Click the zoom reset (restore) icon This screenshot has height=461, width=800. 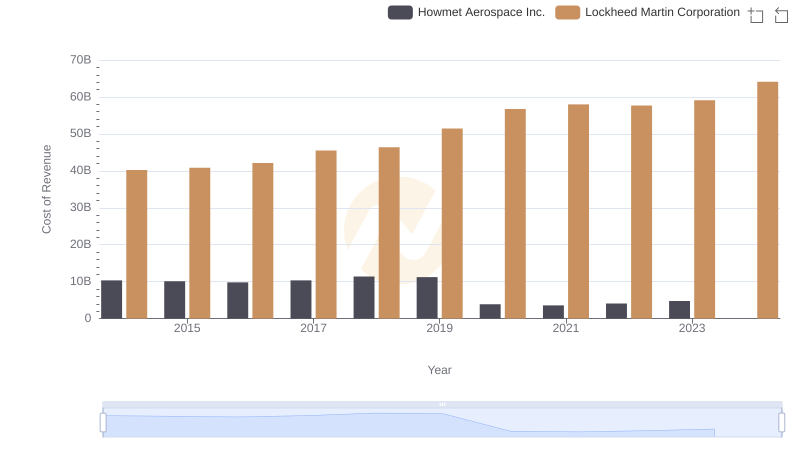781,15
